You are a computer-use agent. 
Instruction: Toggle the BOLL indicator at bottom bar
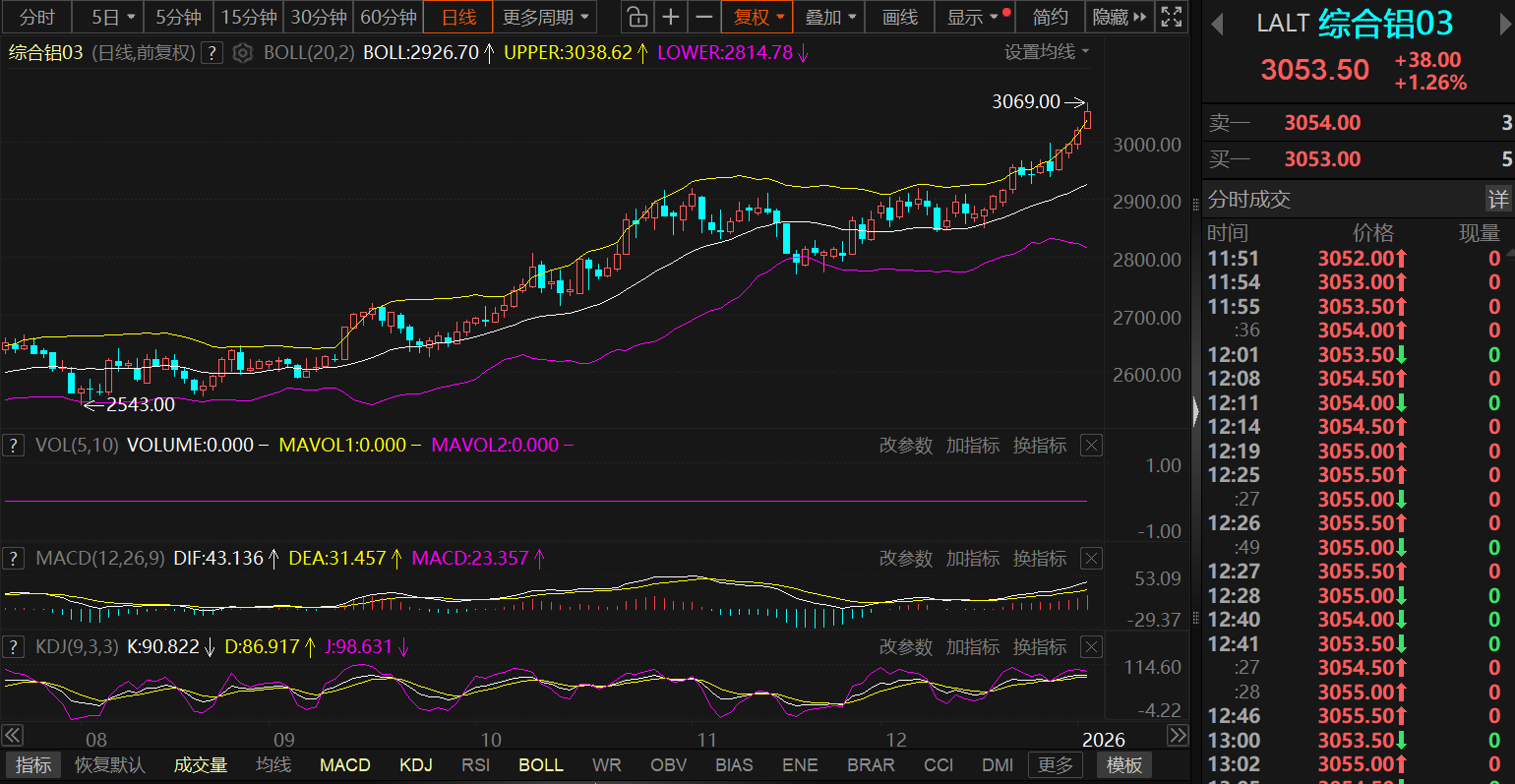point(540,764)
